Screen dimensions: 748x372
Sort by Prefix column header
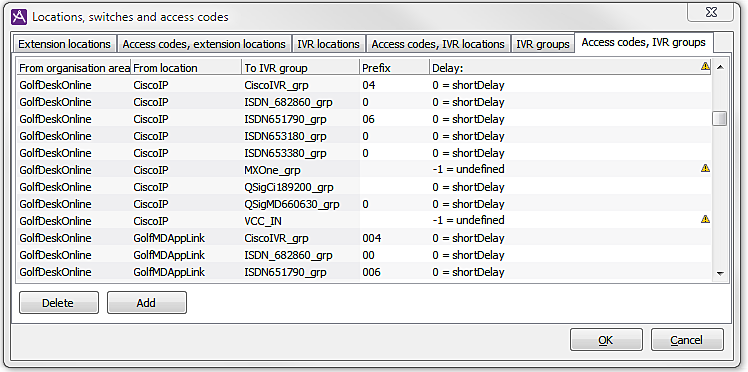[x=395, y=68]
